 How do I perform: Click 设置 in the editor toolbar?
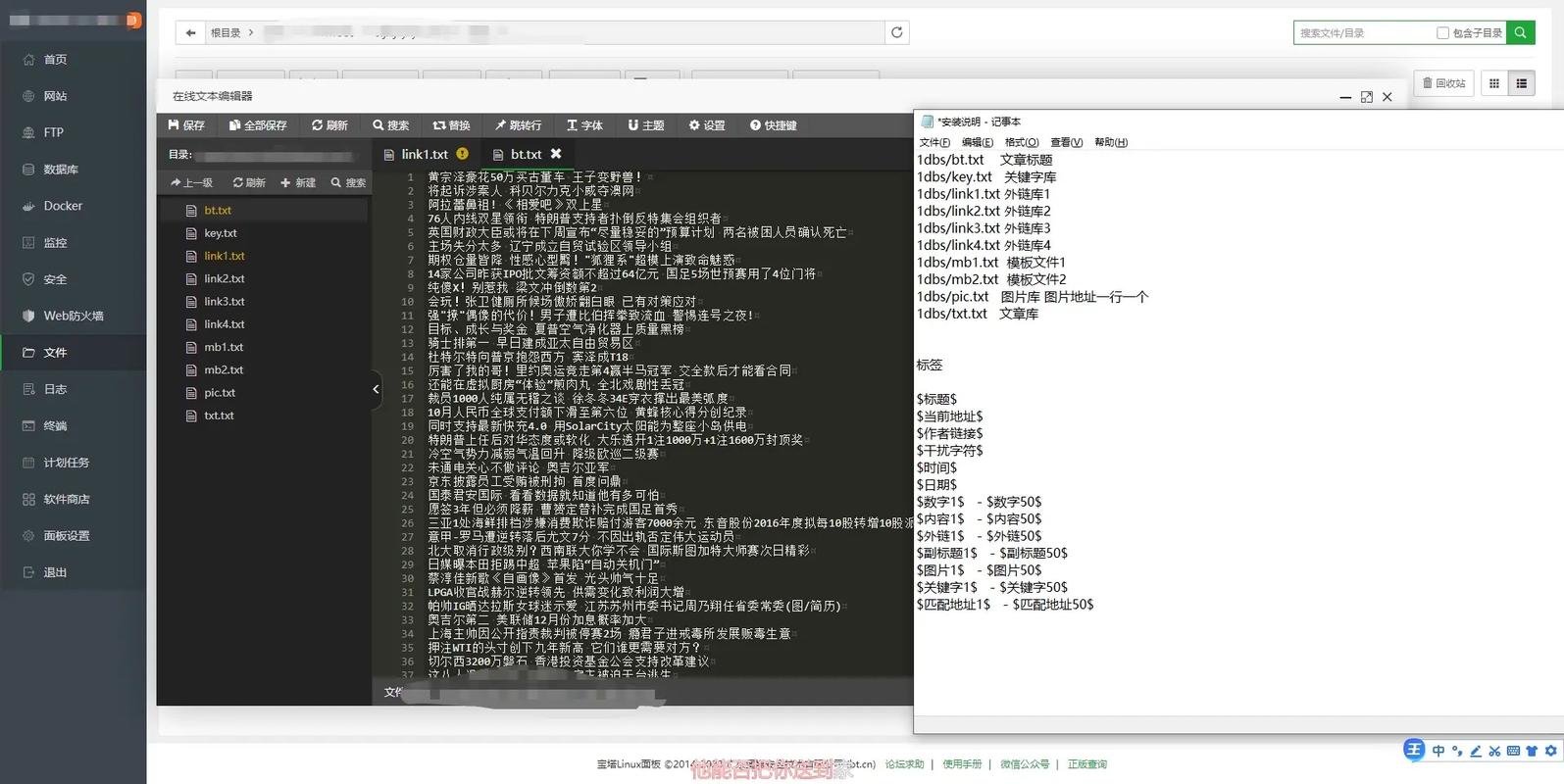click(707, 125)
